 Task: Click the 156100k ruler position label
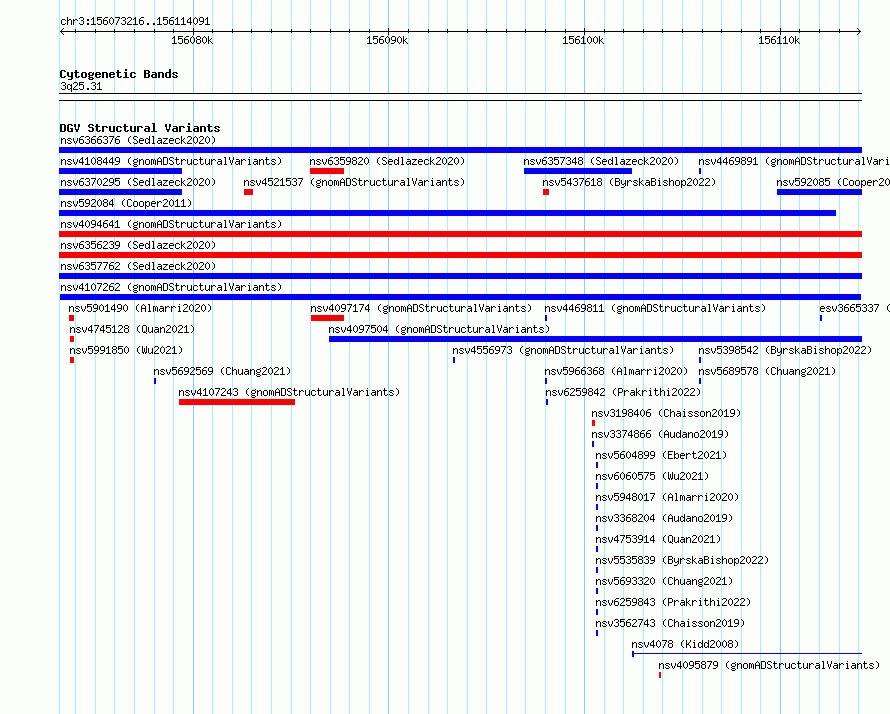(x=583, y=40)
